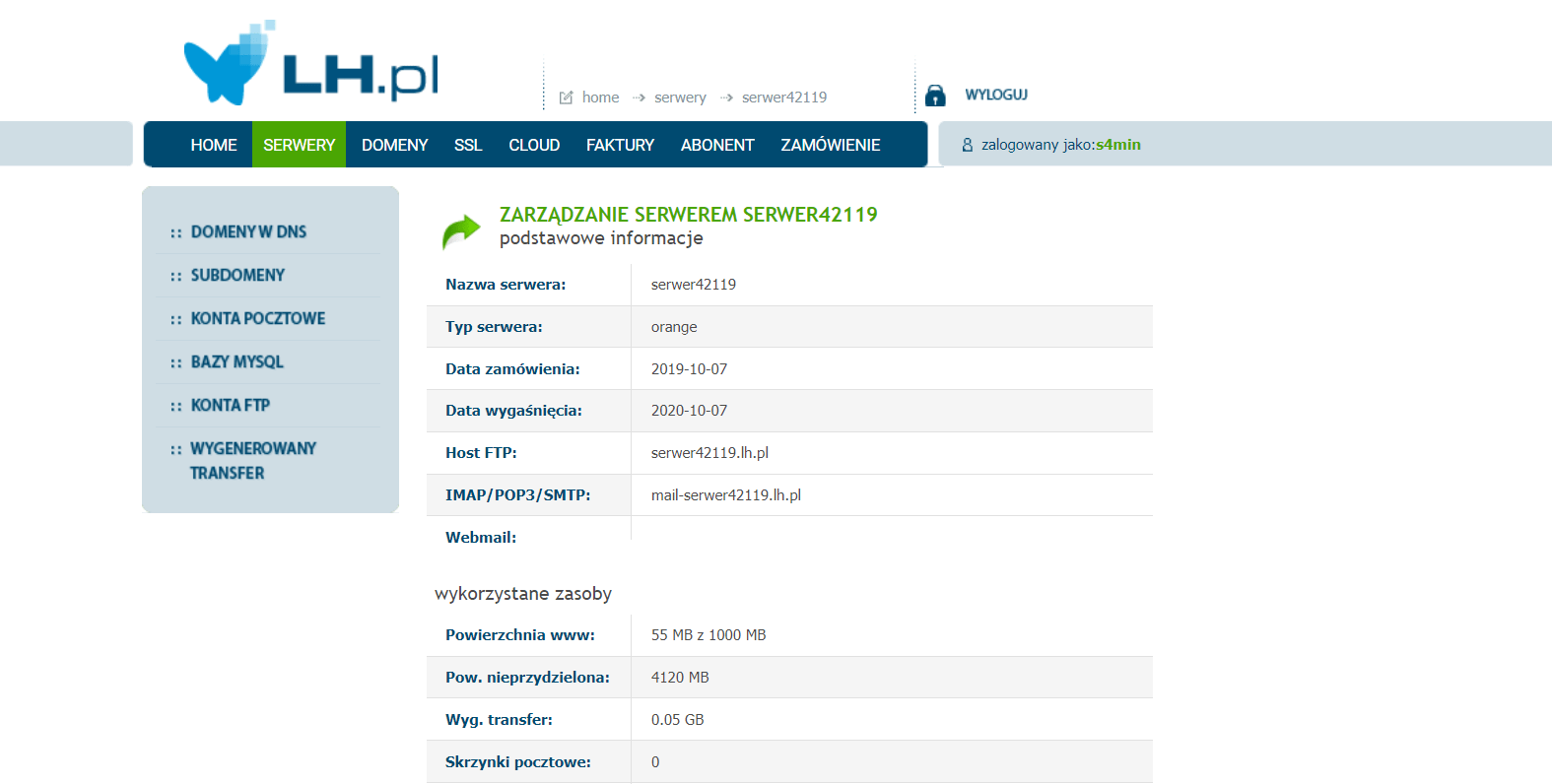Click the green arrow icon by the heading

pyautogui.click(x=461, y=231)
